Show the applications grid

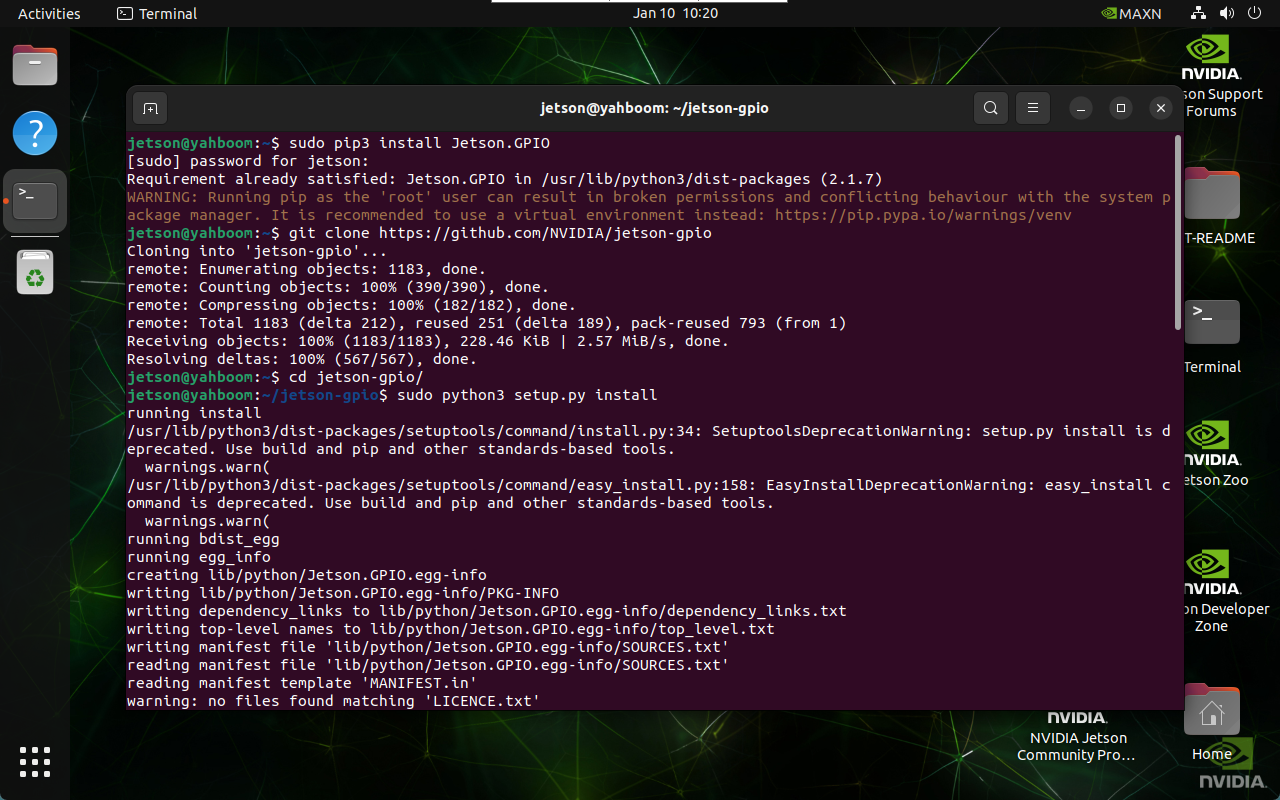pyautogui.click(x=35, y=761)
